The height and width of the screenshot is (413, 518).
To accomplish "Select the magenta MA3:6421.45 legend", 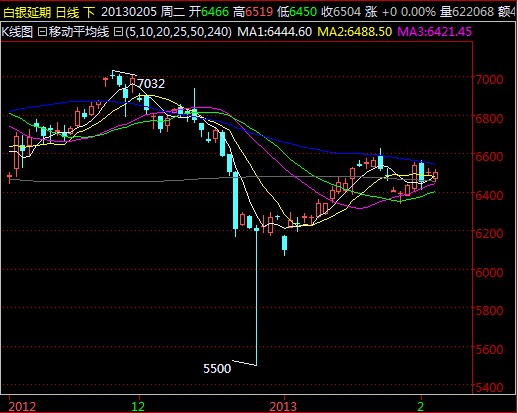I will click(x=435, y=32).
